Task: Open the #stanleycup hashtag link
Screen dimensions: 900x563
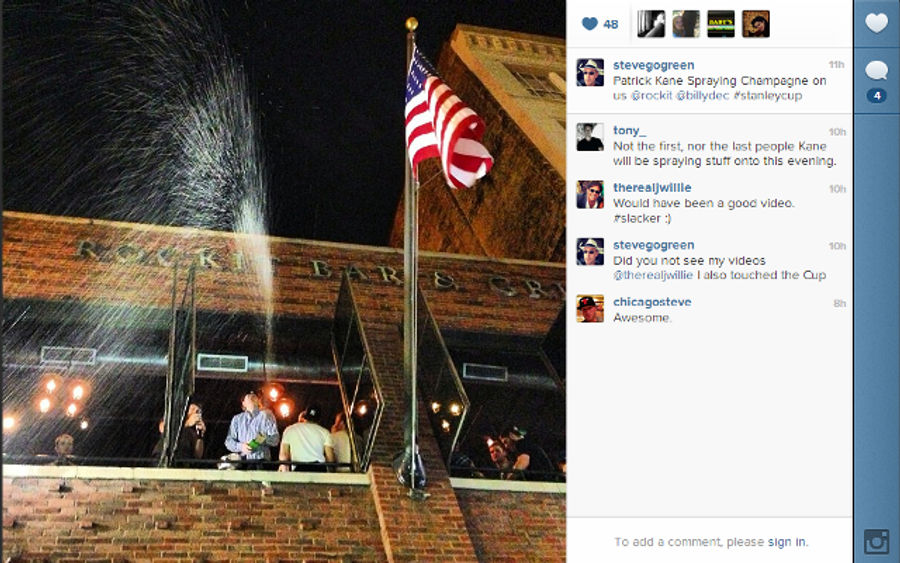Action: pyautogui.click(x=767, y=96)
